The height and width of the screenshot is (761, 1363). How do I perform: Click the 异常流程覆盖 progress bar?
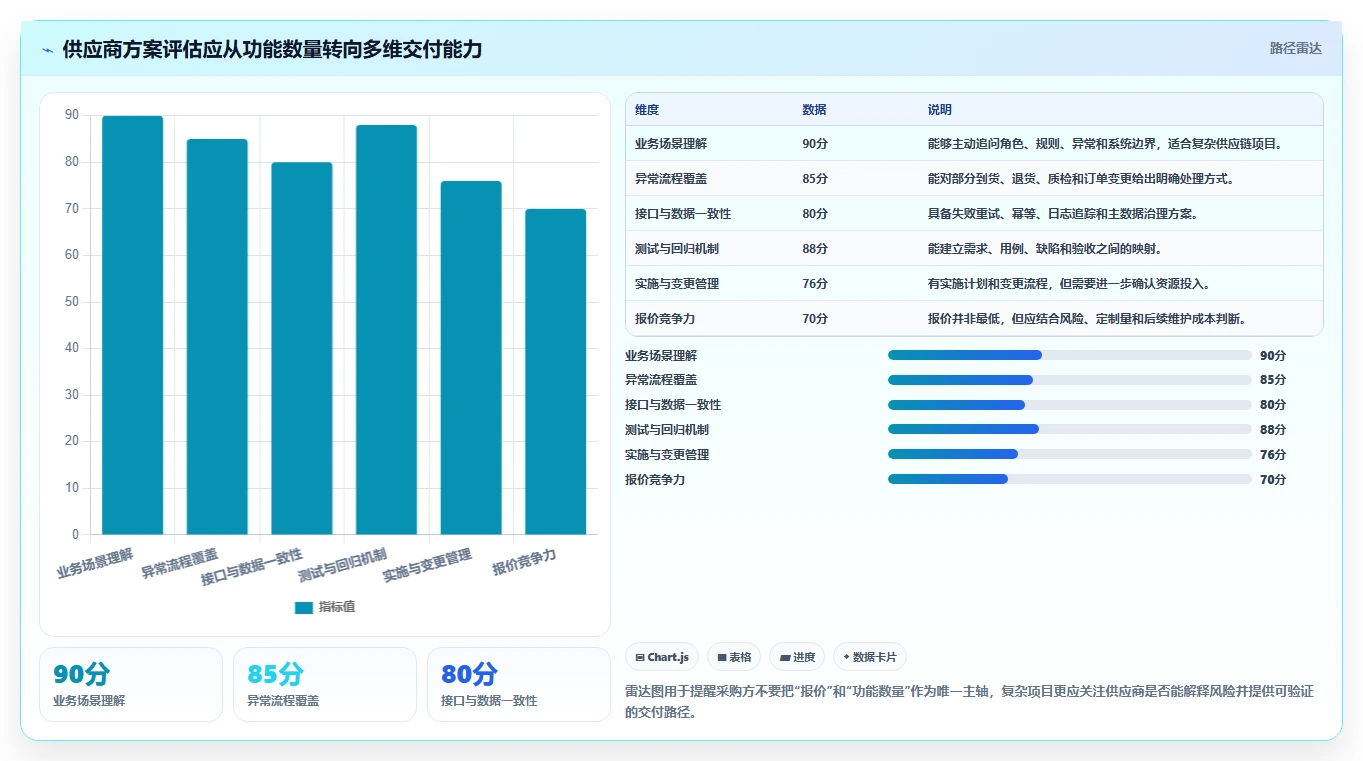pos(1069,380)
